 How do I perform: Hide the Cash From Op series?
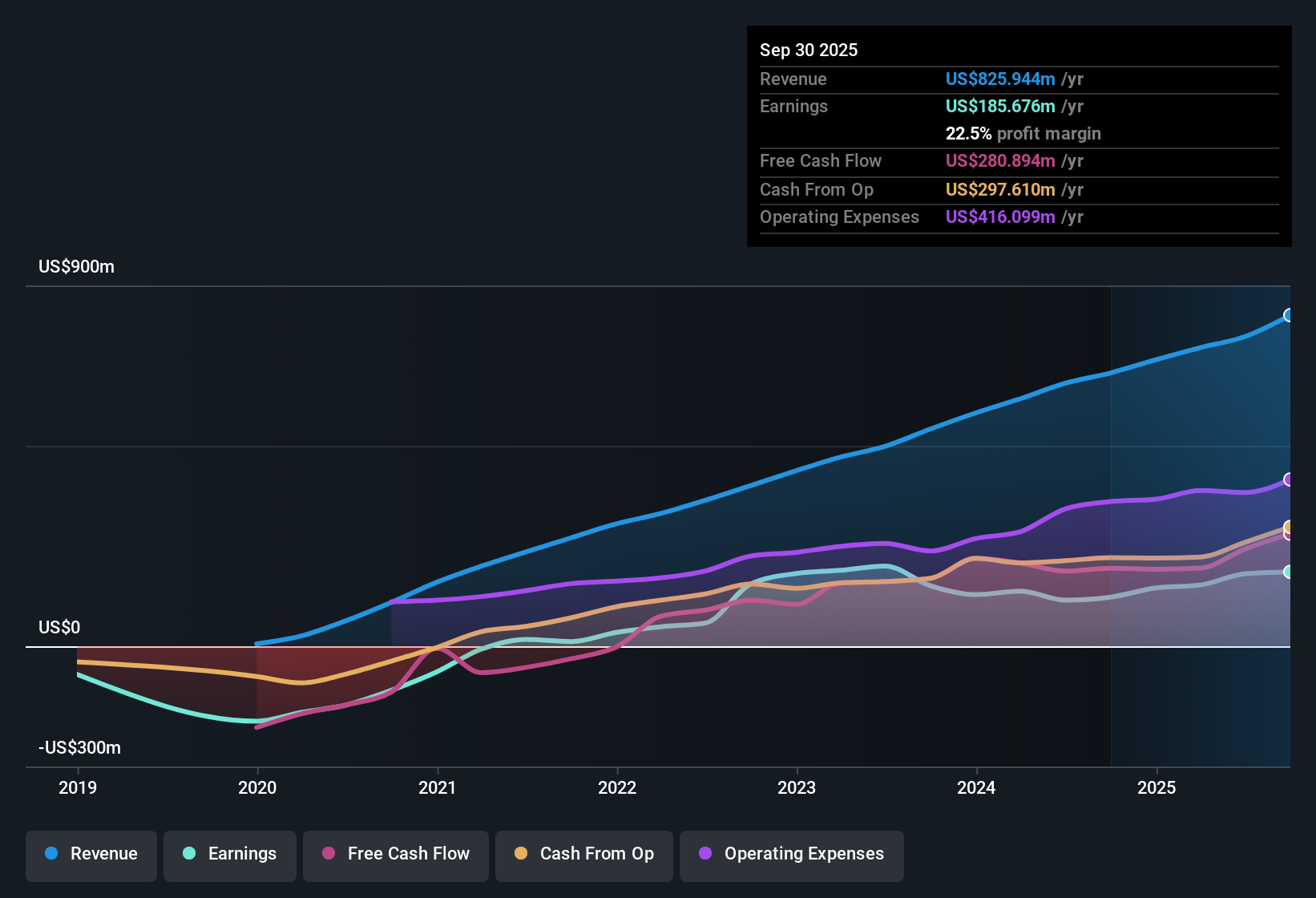[584, 856]
